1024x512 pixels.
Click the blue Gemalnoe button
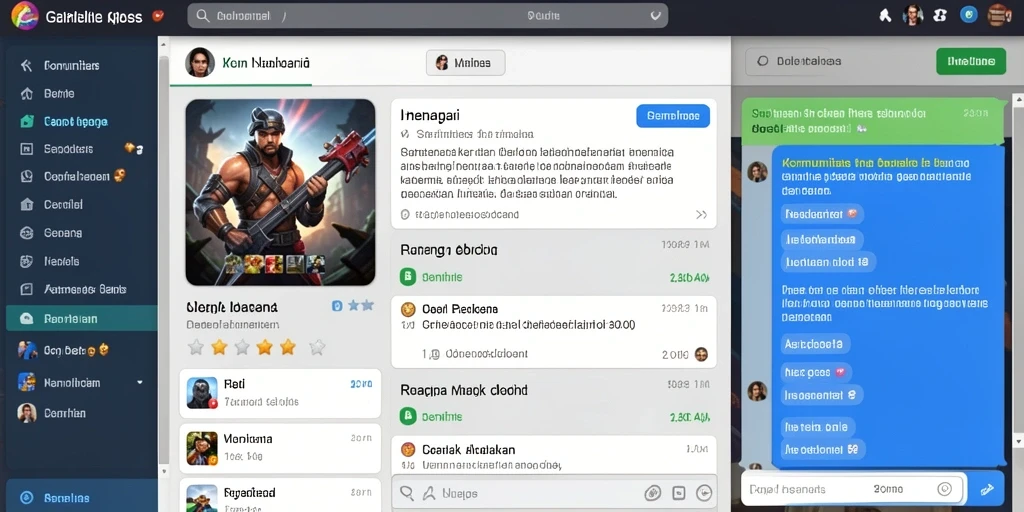tap(673, 116)
